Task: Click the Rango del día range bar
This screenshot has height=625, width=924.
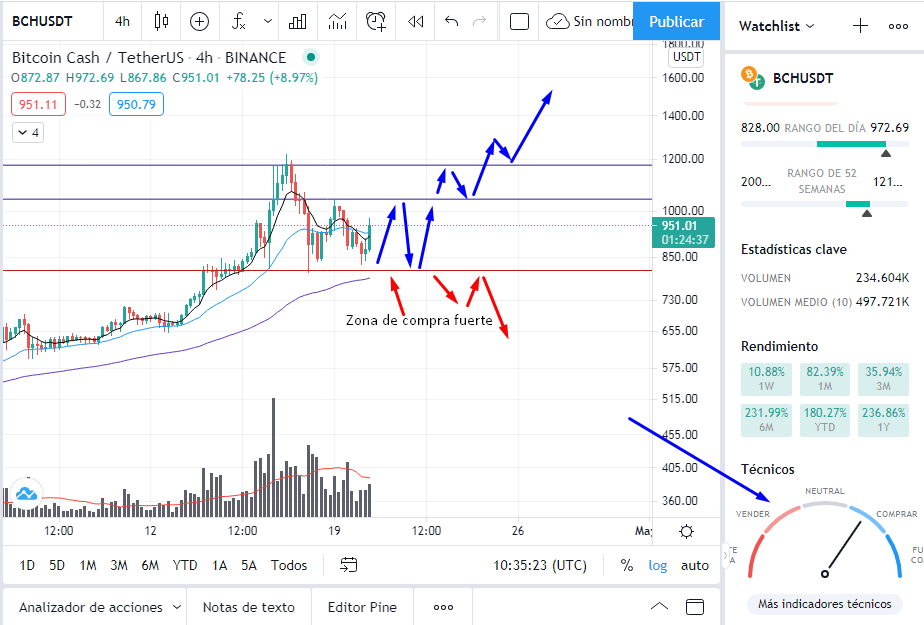Action: pyautogui.click(x=824, y=144)
